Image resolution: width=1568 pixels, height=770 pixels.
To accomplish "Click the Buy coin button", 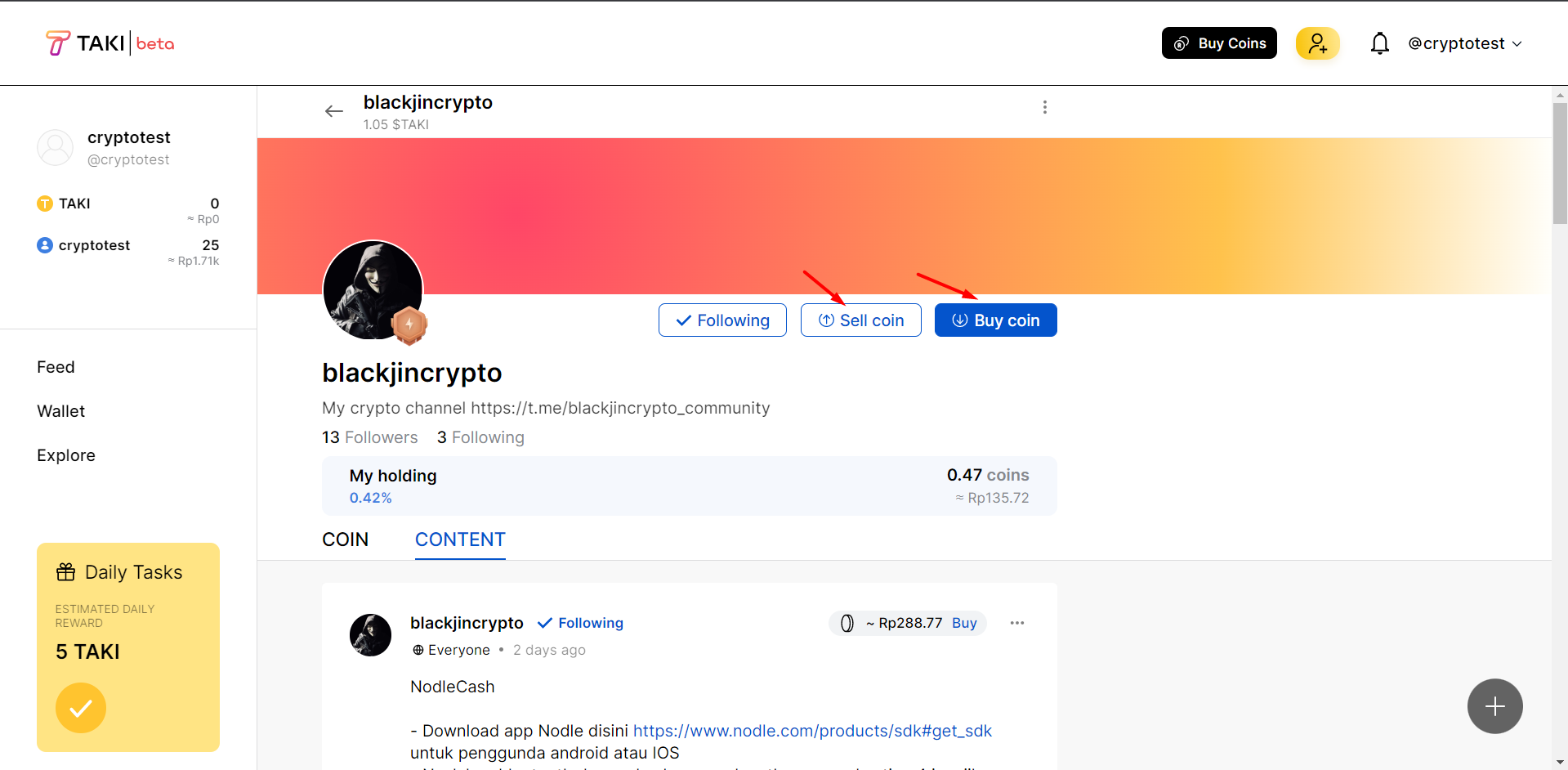I will (996, 320).
